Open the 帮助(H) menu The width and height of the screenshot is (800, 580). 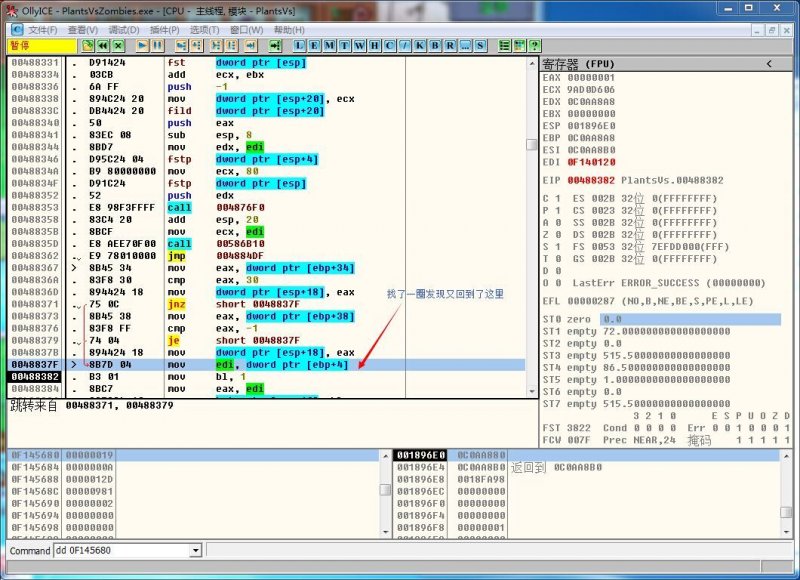pyautogui.click(x=289, y=30)
